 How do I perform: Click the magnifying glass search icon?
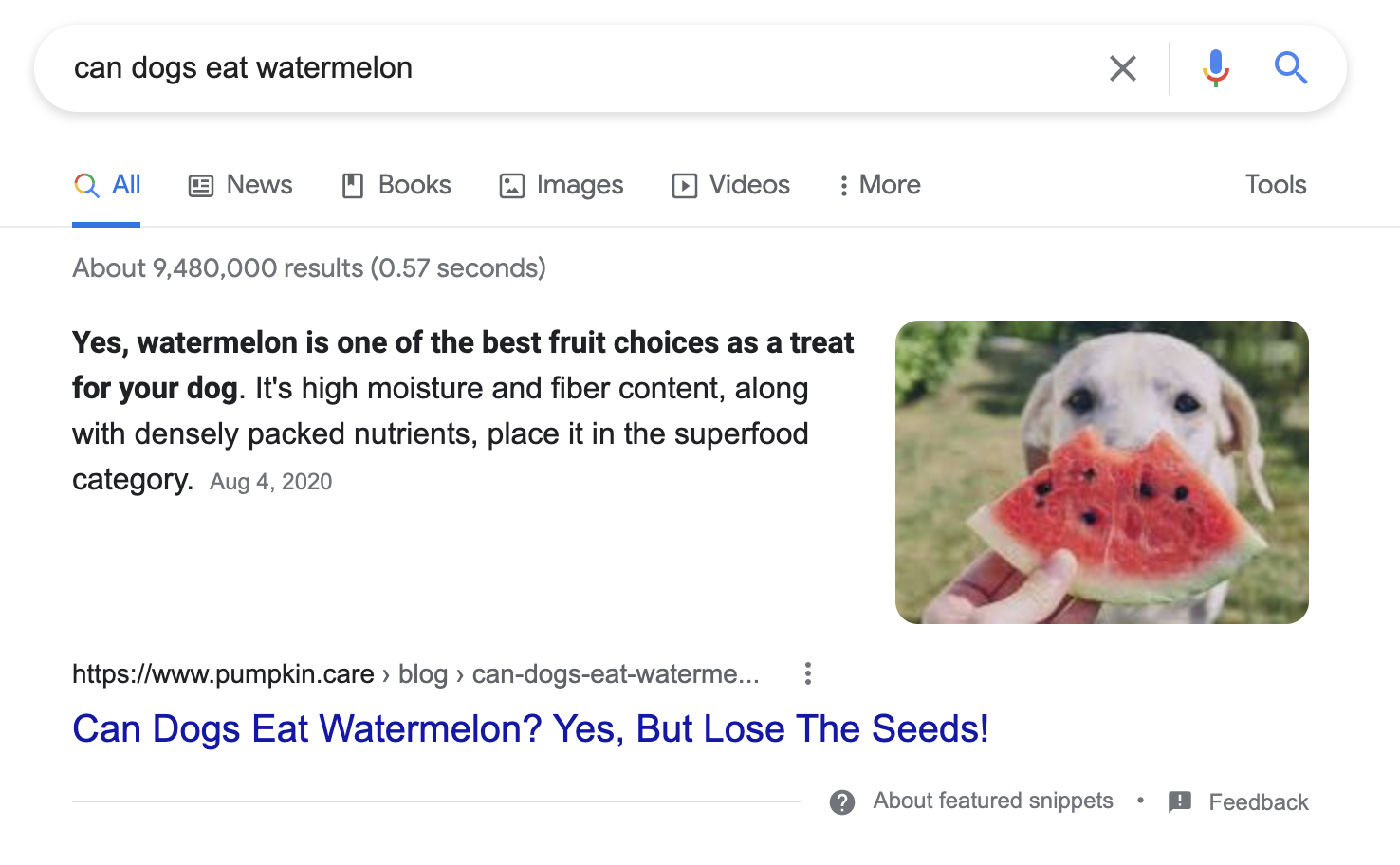[x=1291, y=67]
